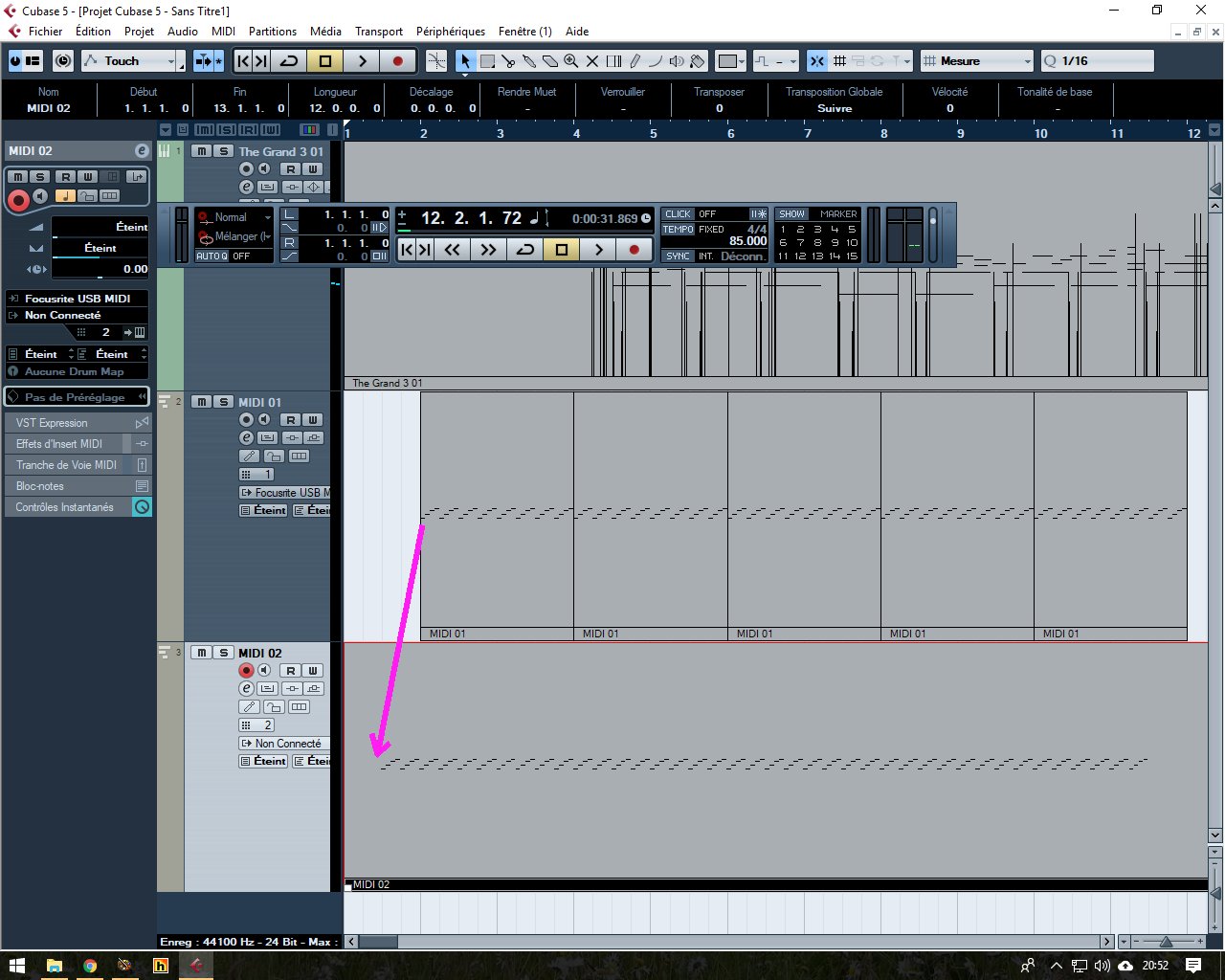1225x980 pixels.
Task: Select the Line tool
Action: coord(656,61)
